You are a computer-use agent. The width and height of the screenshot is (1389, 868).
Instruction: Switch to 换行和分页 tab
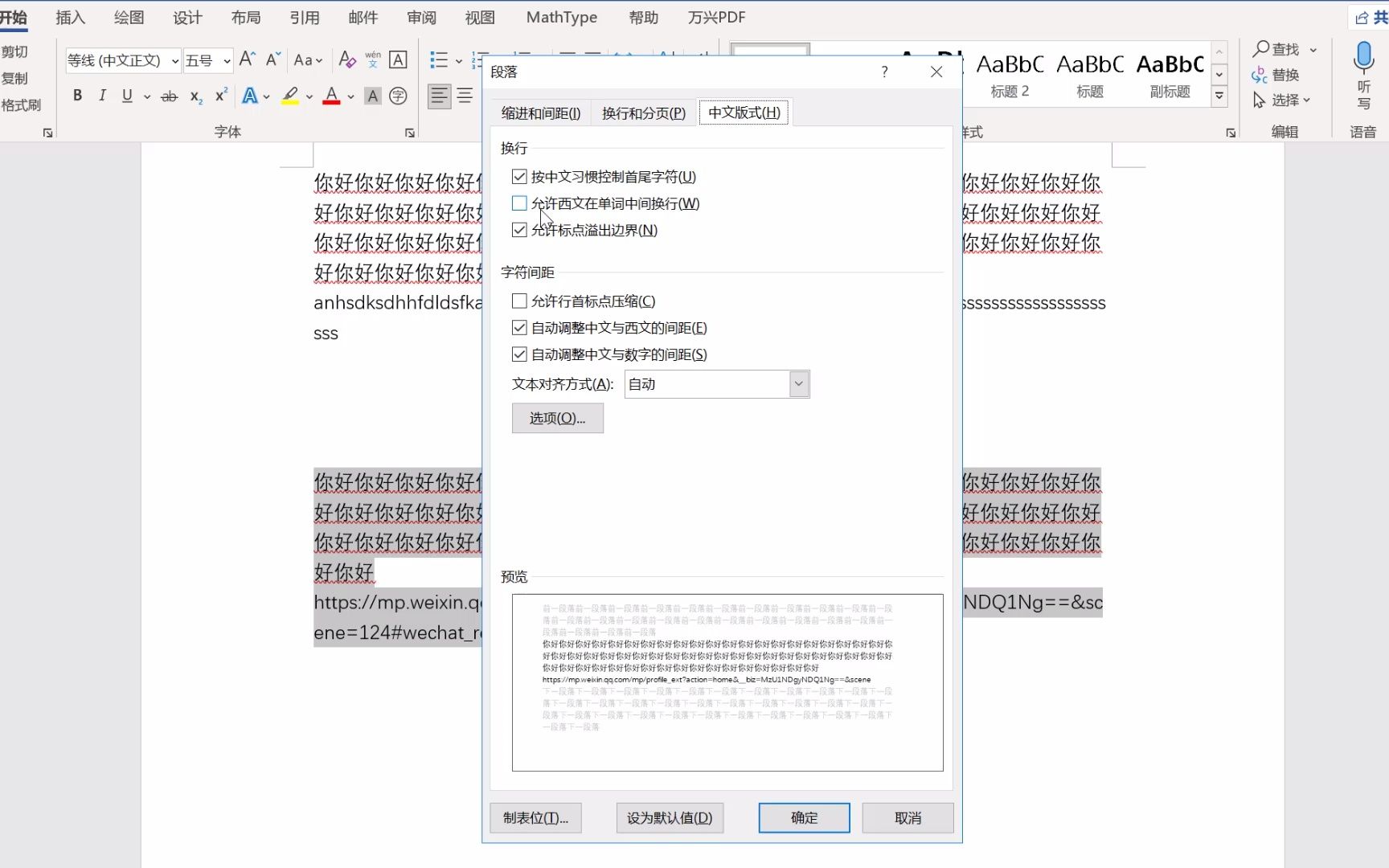click(644, 113)
